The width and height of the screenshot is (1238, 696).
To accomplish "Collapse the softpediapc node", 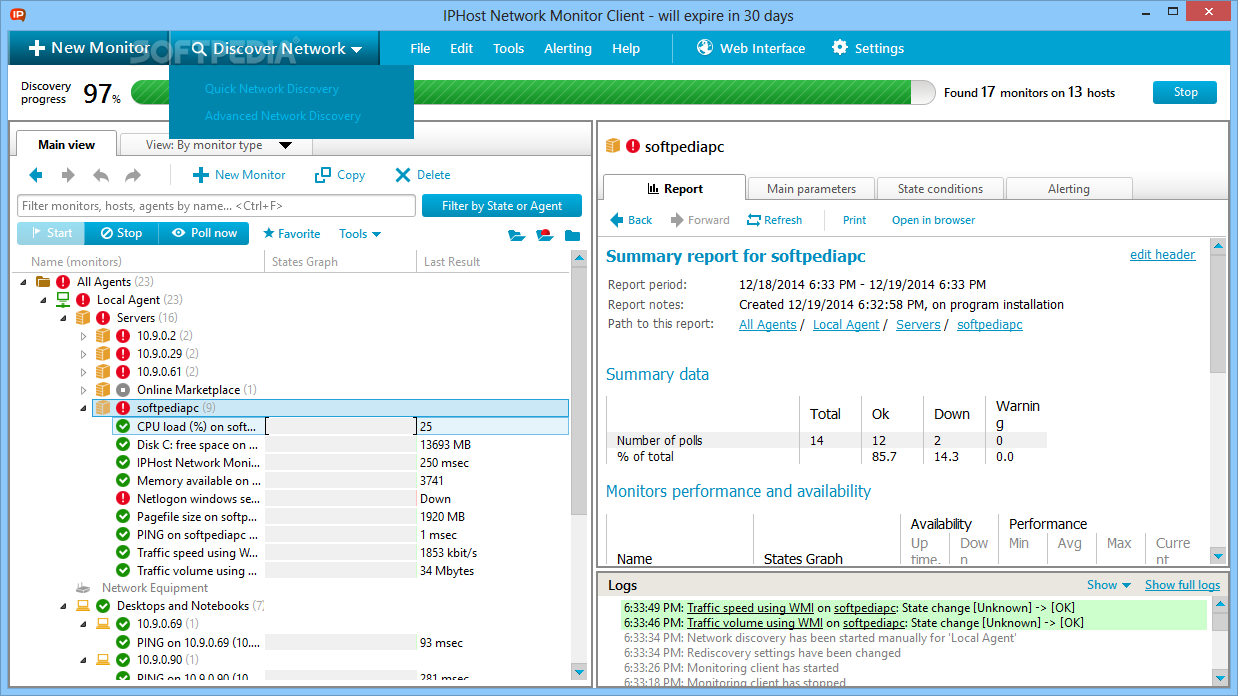I will tap(84, 408).
